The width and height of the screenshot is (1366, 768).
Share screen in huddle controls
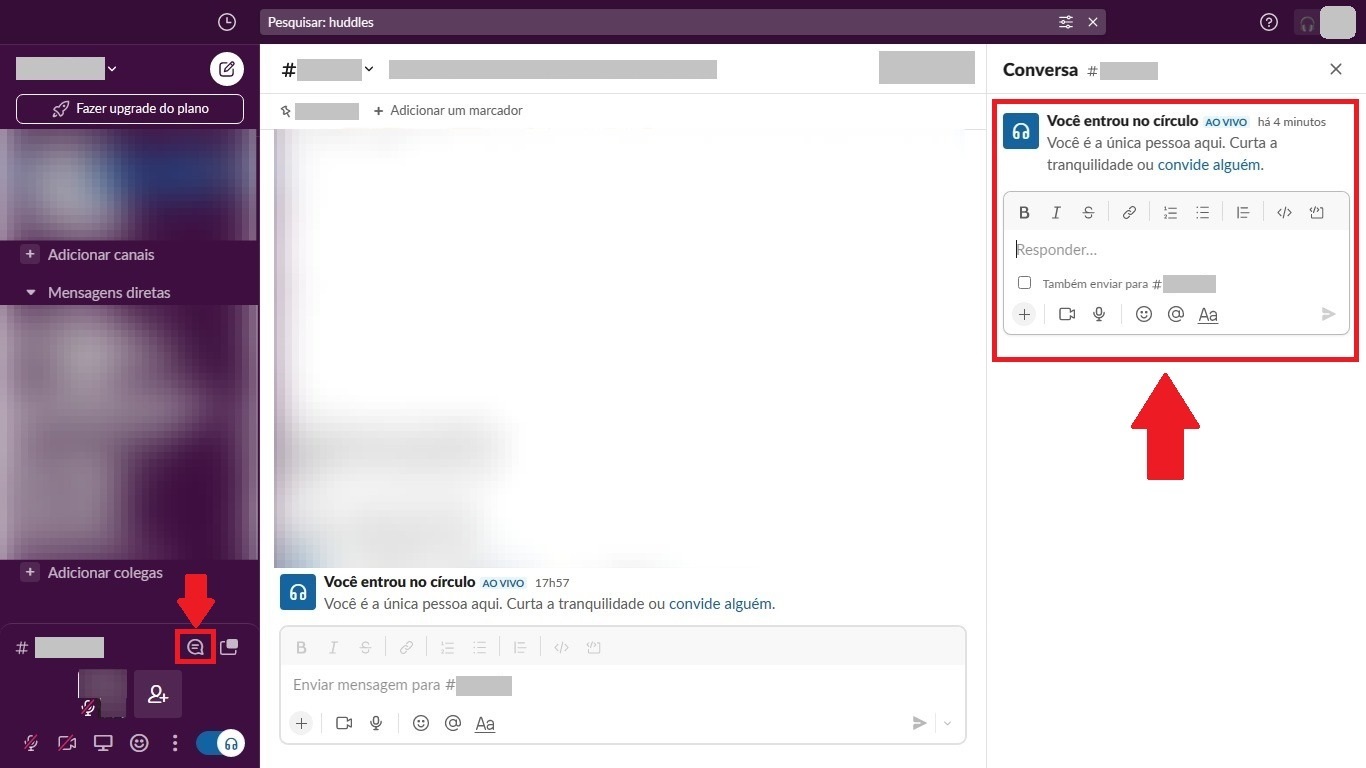tap(103, 743)
